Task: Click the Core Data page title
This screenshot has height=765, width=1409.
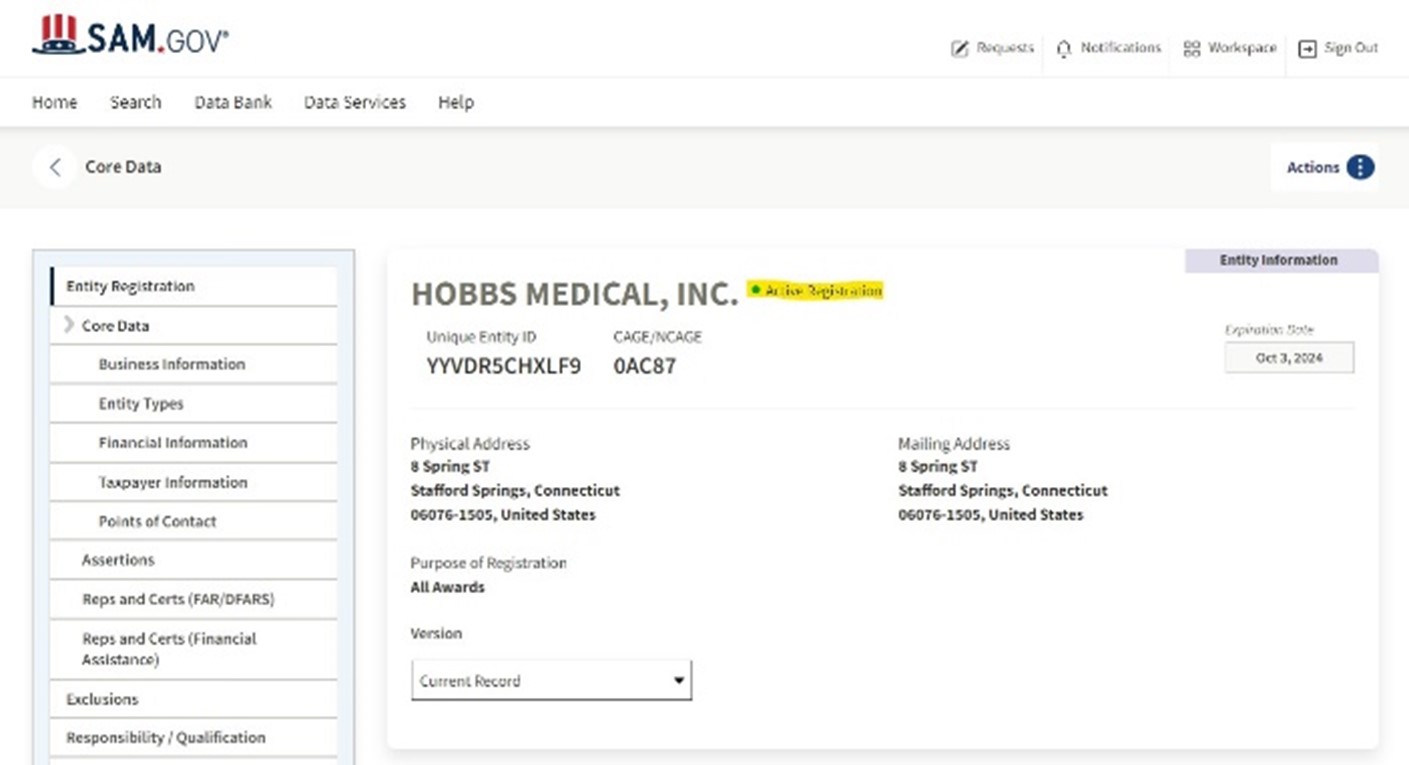Action: pos(123,167)
